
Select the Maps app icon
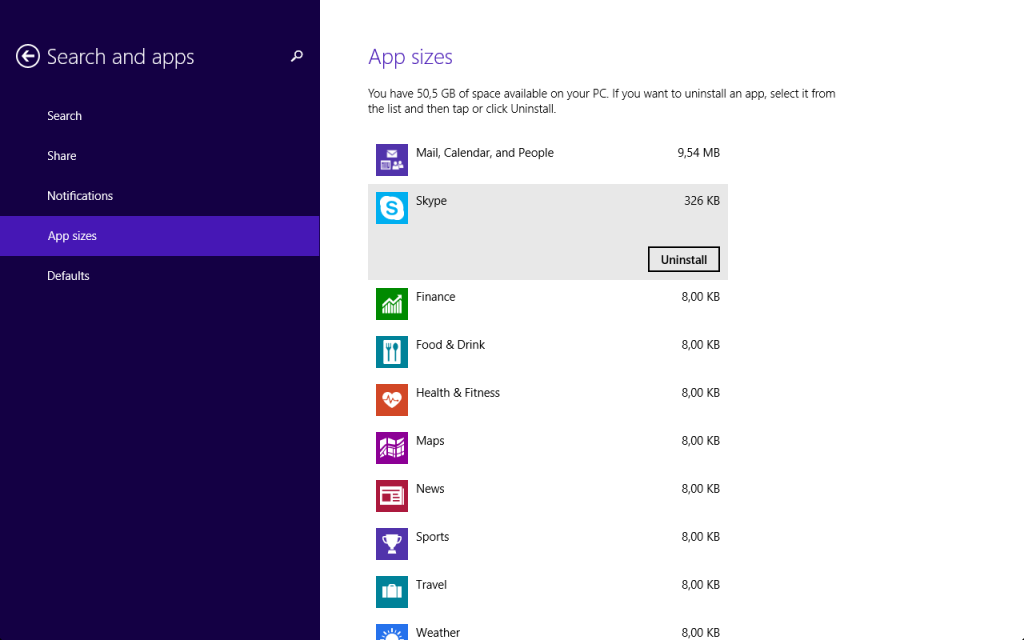[392, 448]
